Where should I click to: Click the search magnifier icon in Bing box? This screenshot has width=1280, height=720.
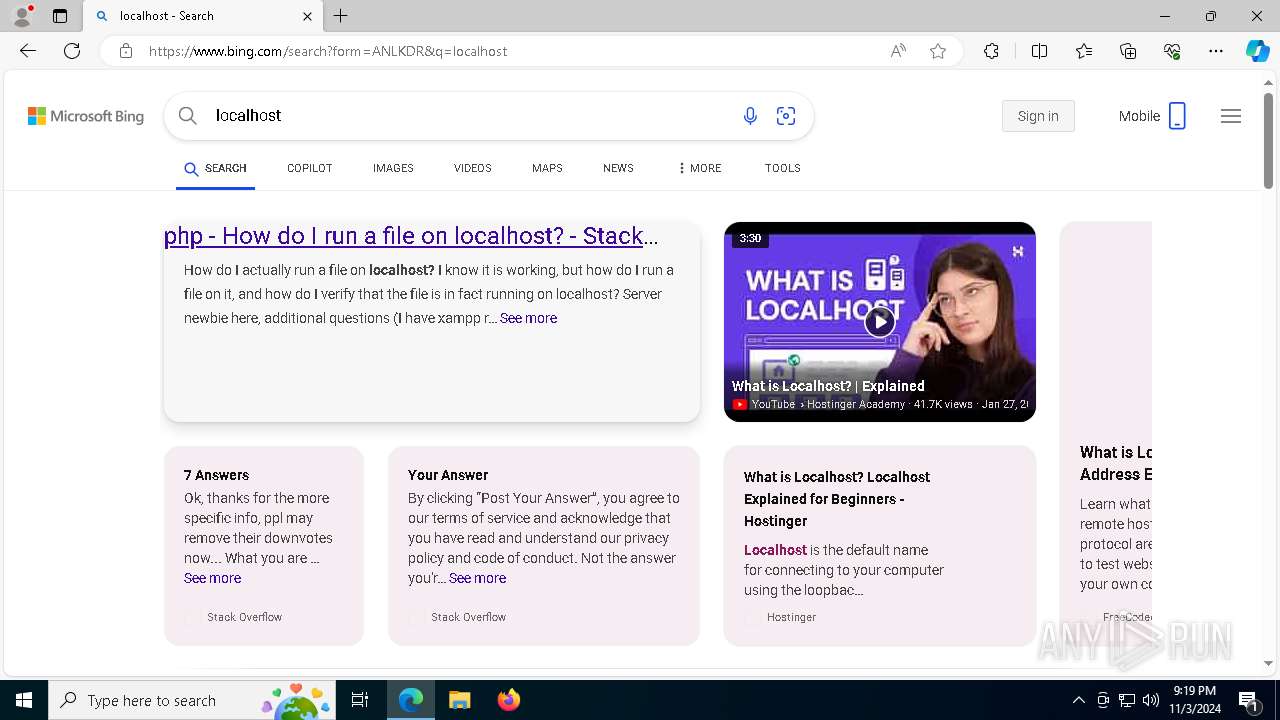pos(187,116)
